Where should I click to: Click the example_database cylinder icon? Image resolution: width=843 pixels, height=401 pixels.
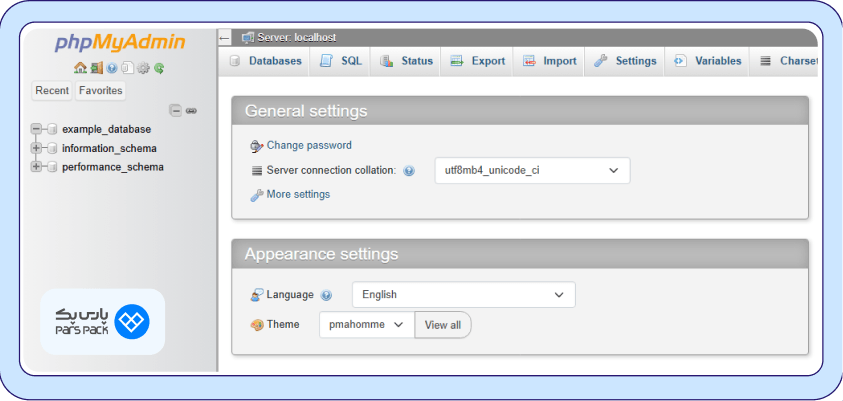[52, 130]
